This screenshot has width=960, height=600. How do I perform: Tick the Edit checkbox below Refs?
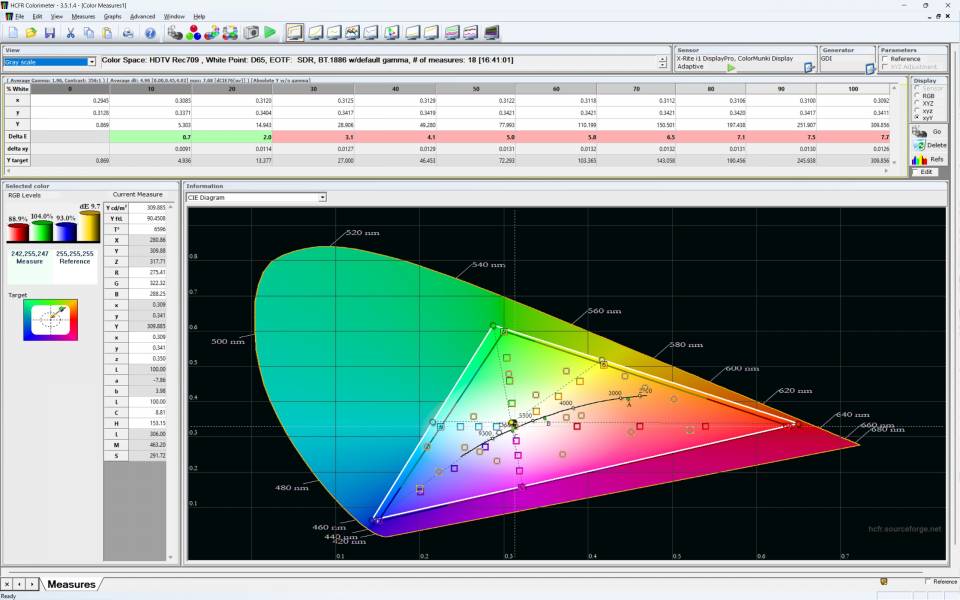(916, 172)
